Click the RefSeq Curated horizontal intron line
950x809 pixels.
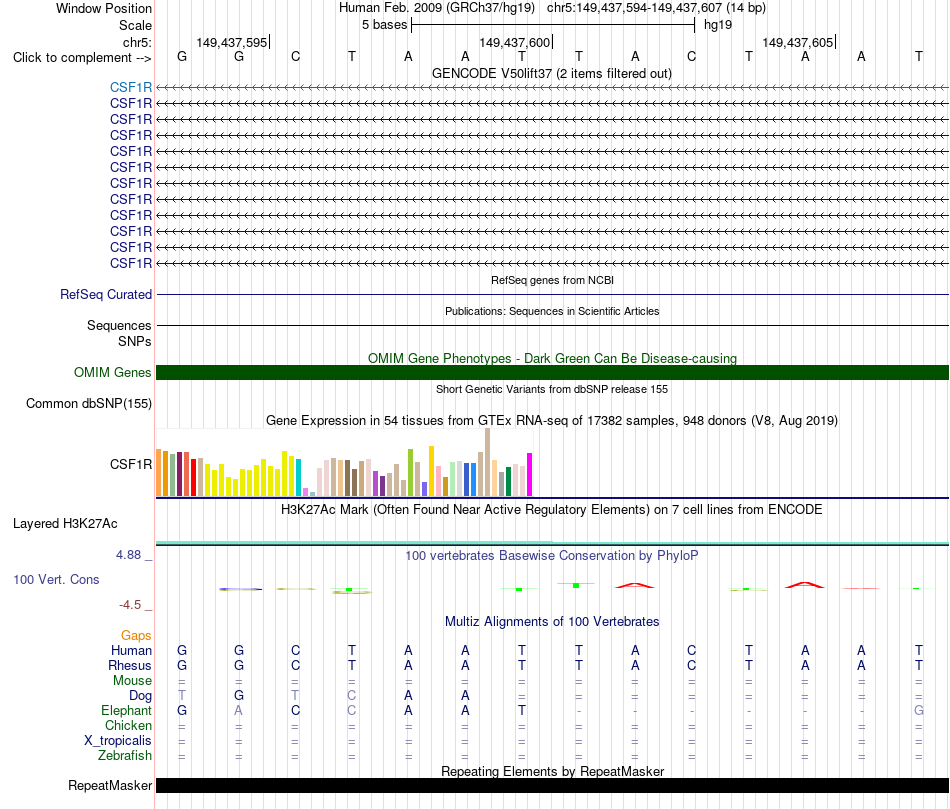pos(552,295)
